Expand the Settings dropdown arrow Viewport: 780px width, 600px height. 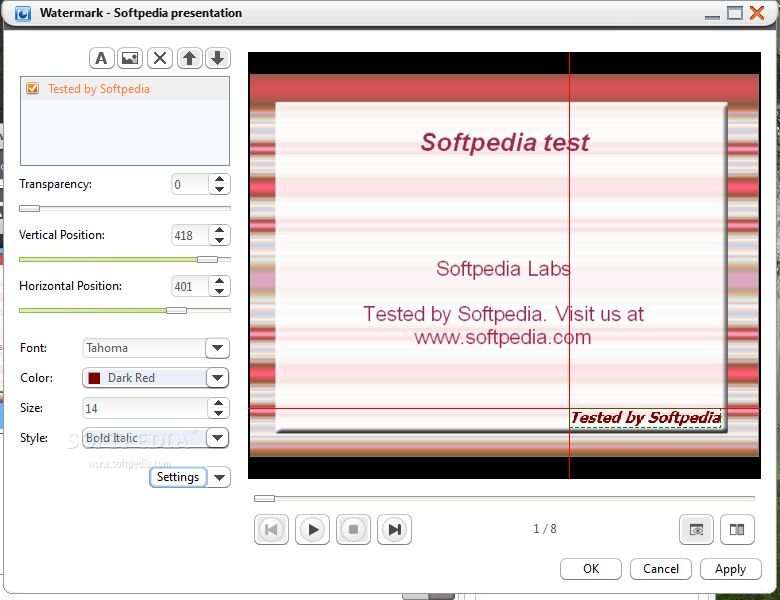(219, 477)
